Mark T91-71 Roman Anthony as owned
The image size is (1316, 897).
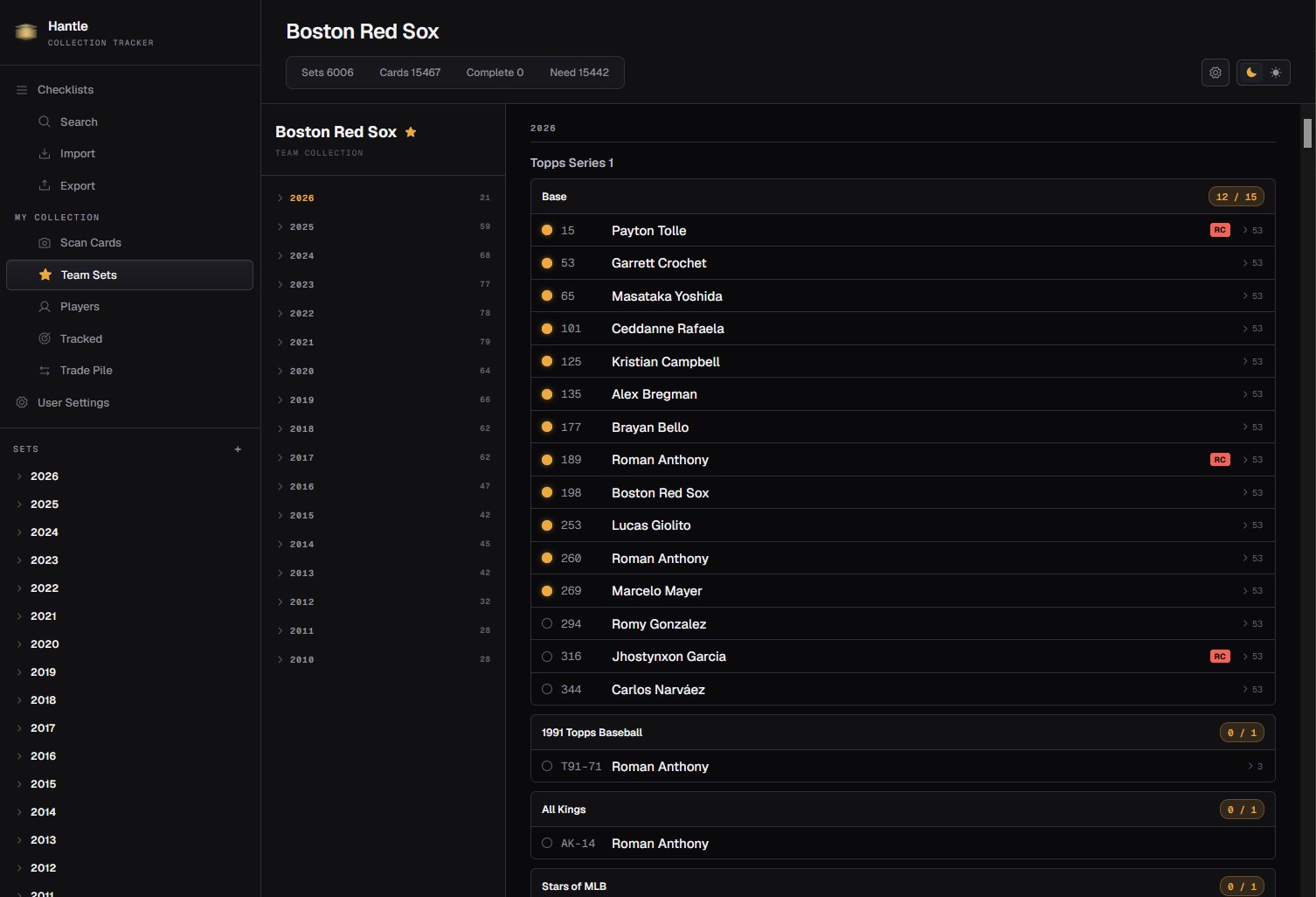547,766
